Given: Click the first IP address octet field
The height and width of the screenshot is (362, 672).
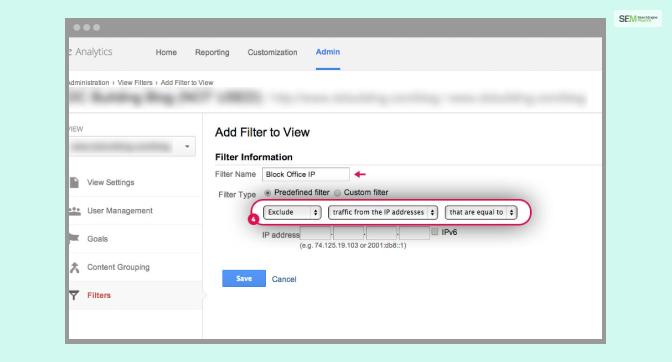Looking at the screenshot, I should [x=315, y=233].
